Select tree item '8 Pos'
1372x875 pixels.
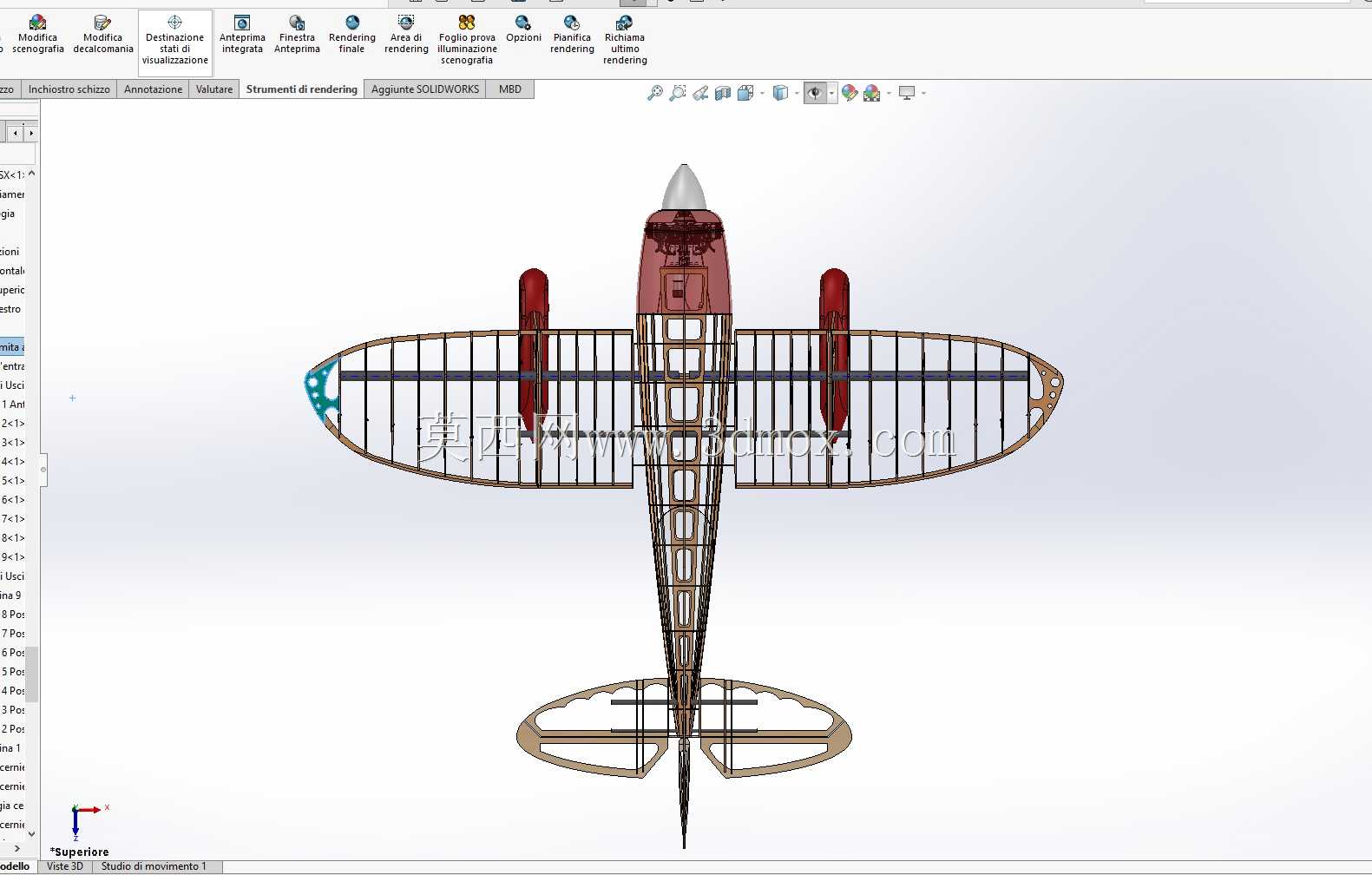[x=13, y=615]
